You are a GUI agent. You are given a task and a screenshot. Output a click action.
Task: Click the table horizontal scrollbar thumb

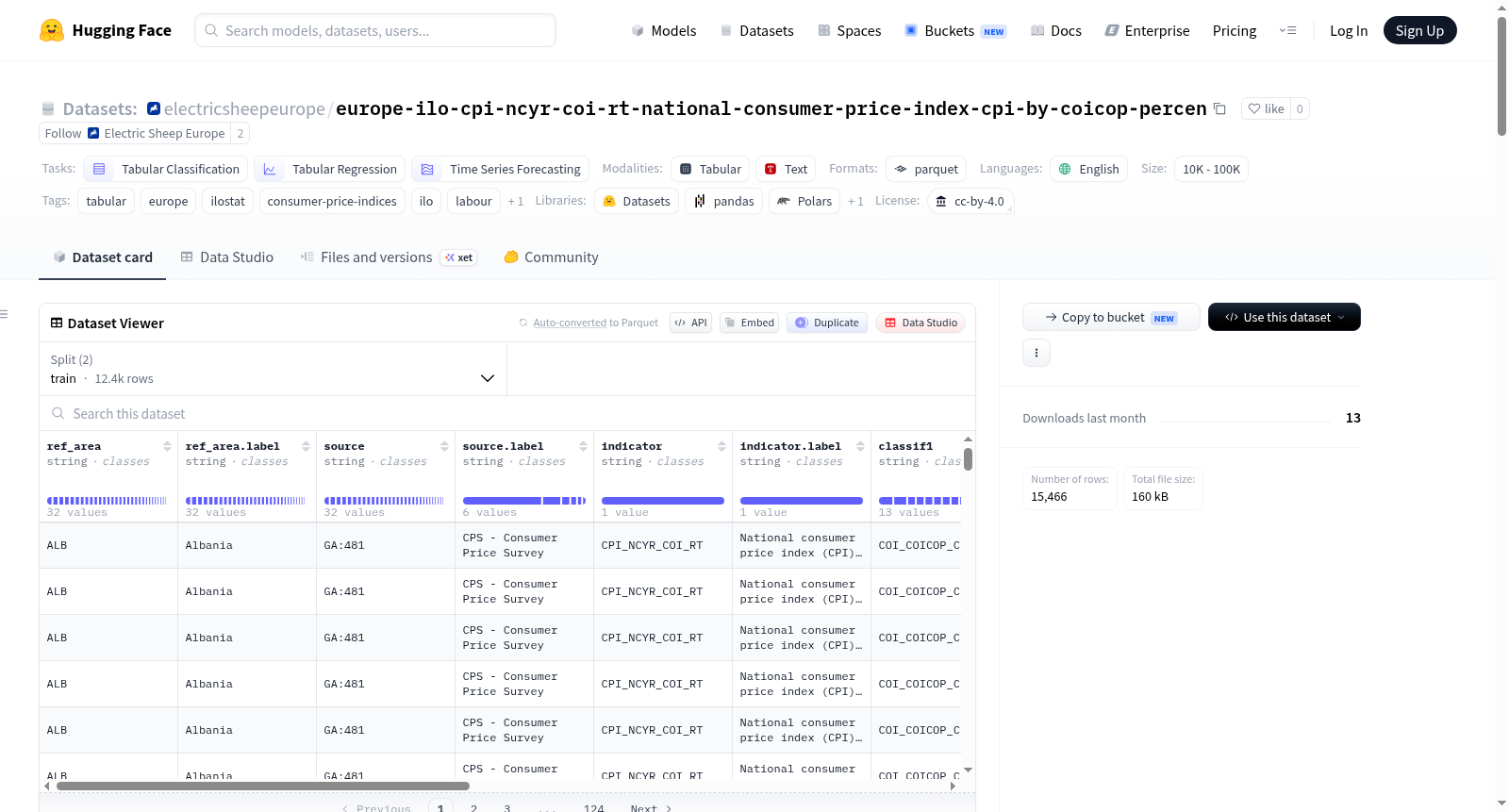point(263,786)
